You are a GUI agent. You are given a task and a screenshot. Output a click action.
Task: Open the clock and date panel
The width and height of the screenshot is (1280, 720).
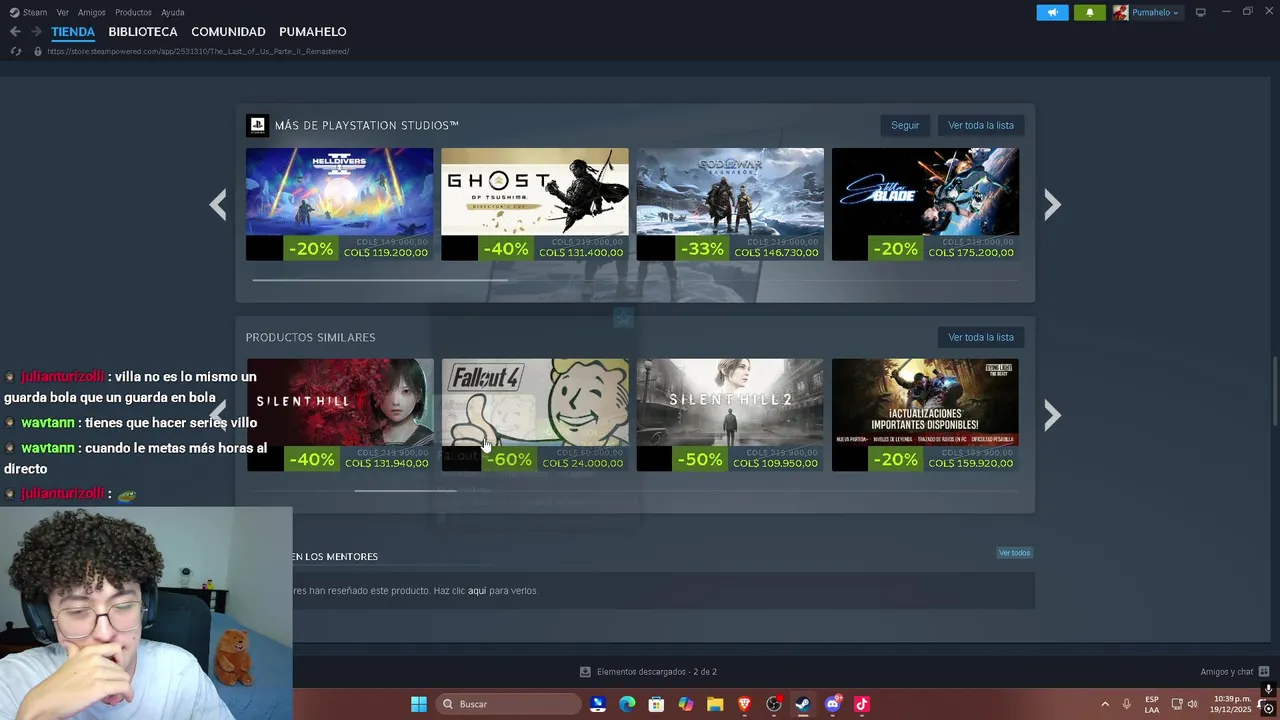[1232, 704]
